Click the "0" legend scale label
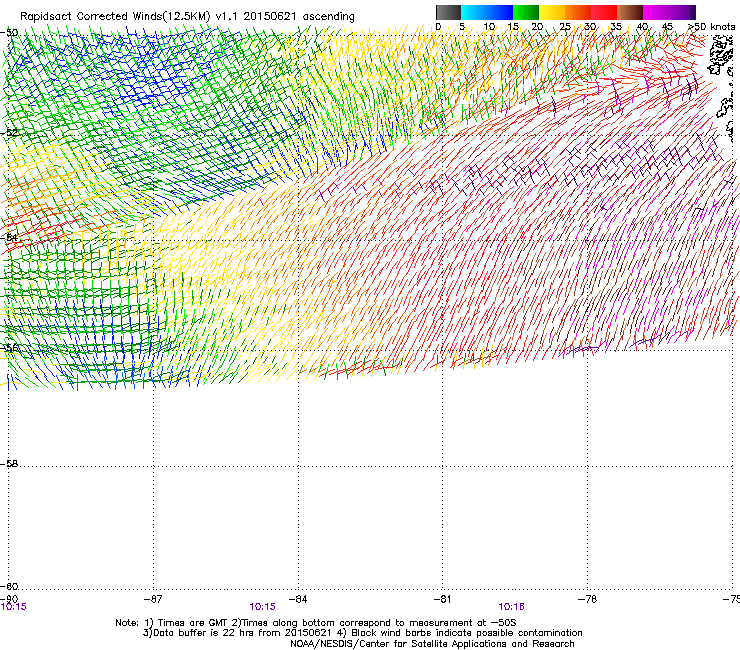 pyautogui.click(x=438, y=27)
